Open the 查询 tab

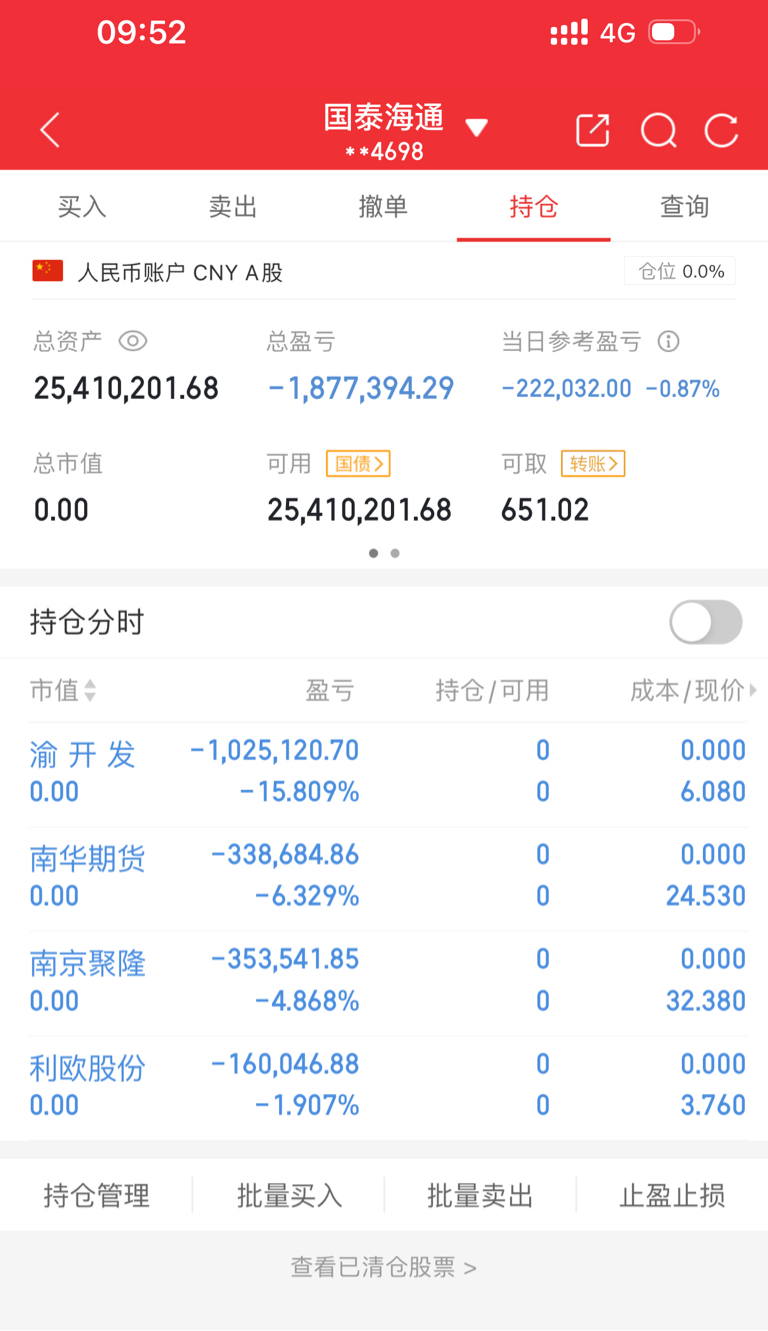(x=685, y=206)
